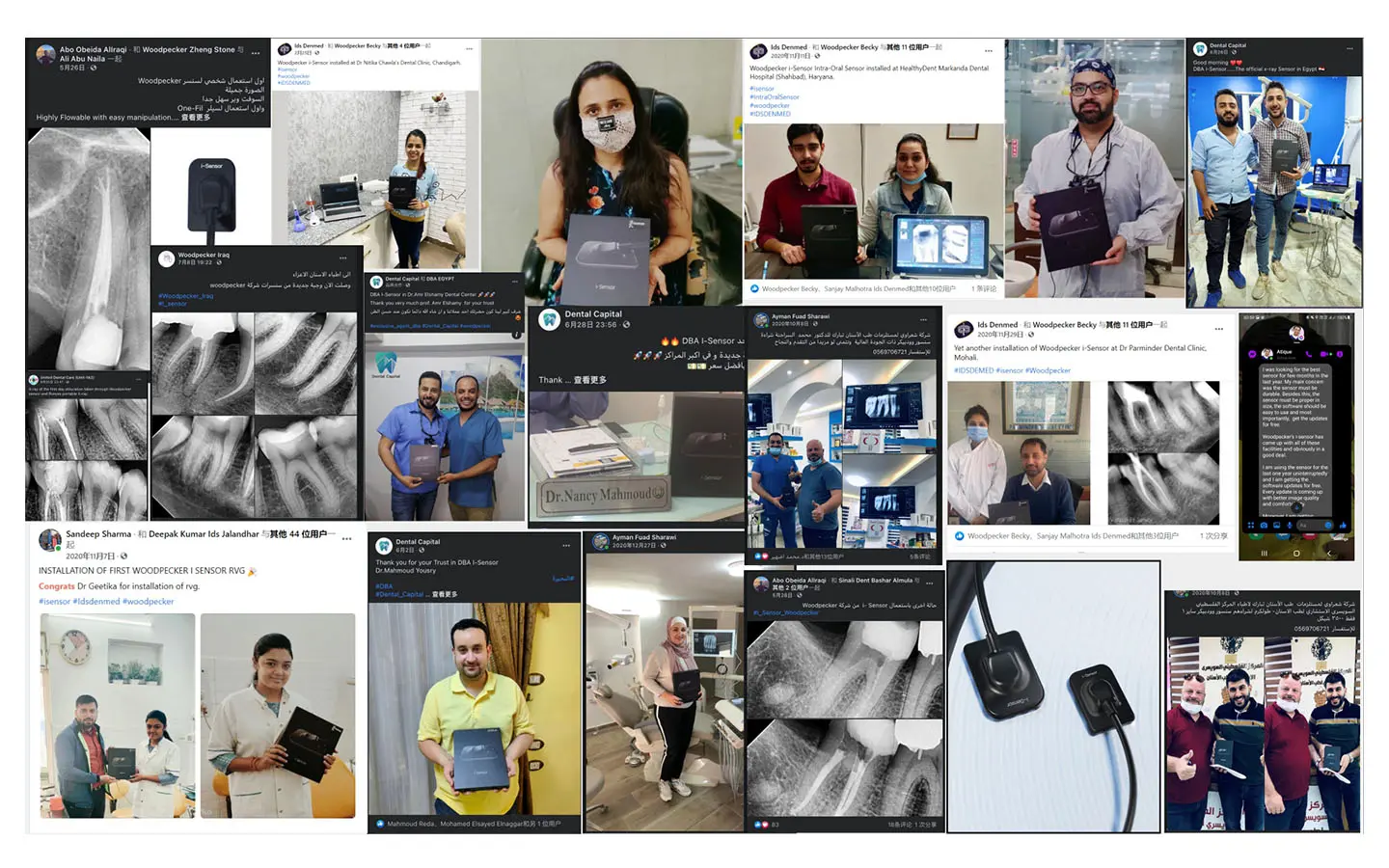Open the Ayman Fuad Sharawi avatar on the 2020年10月8日 post

point(761,319)
